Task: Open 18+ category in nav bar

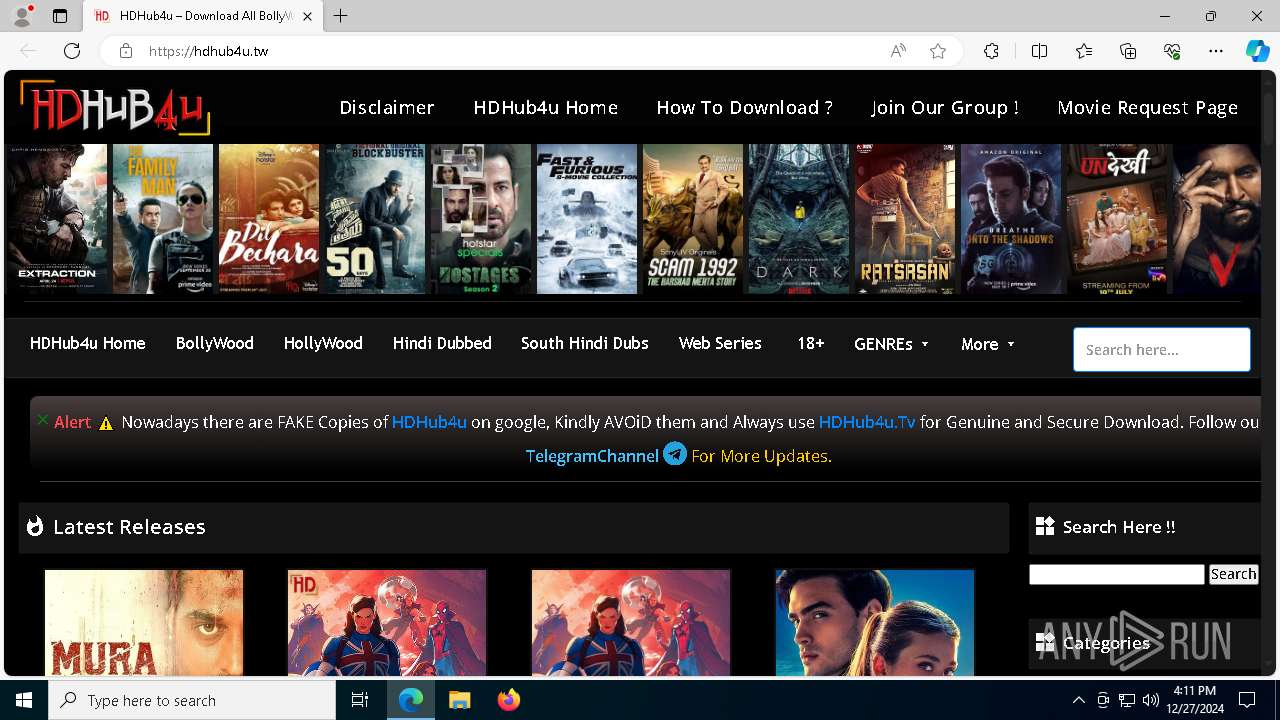Action: tap(811, 343)
